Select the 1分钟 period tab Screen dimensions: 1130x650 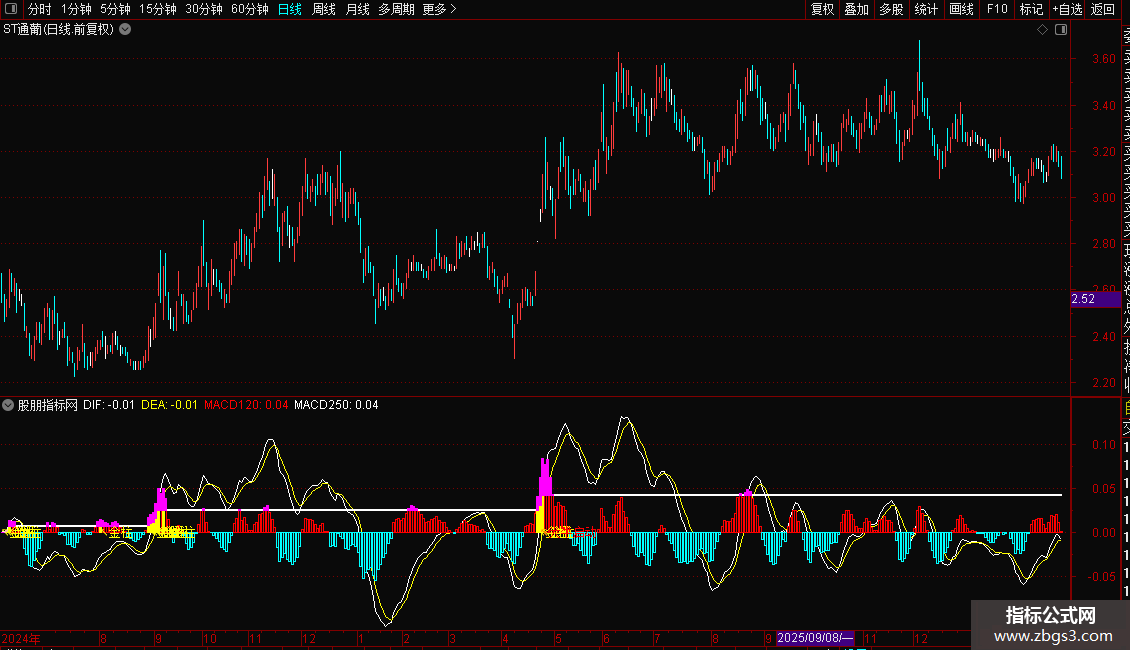click(76, 9)
